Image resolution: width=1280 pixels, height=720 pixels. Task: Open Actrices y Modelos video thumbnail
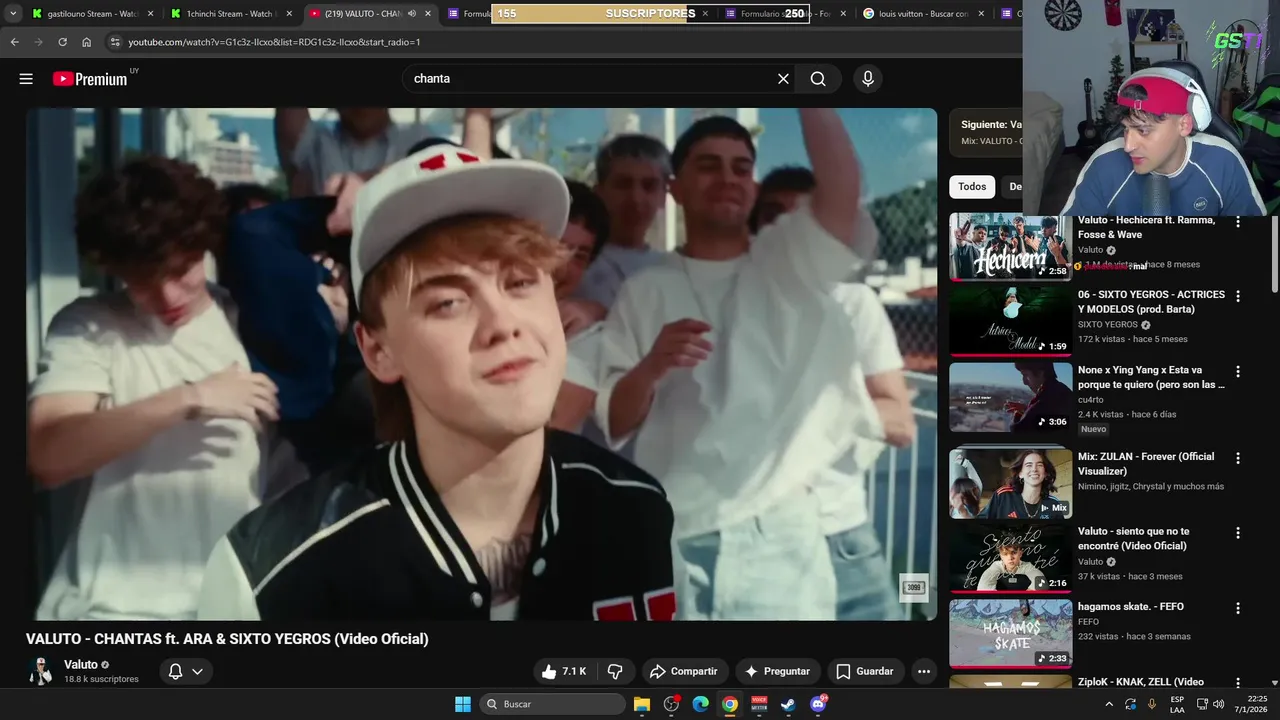pos(1010,321)
